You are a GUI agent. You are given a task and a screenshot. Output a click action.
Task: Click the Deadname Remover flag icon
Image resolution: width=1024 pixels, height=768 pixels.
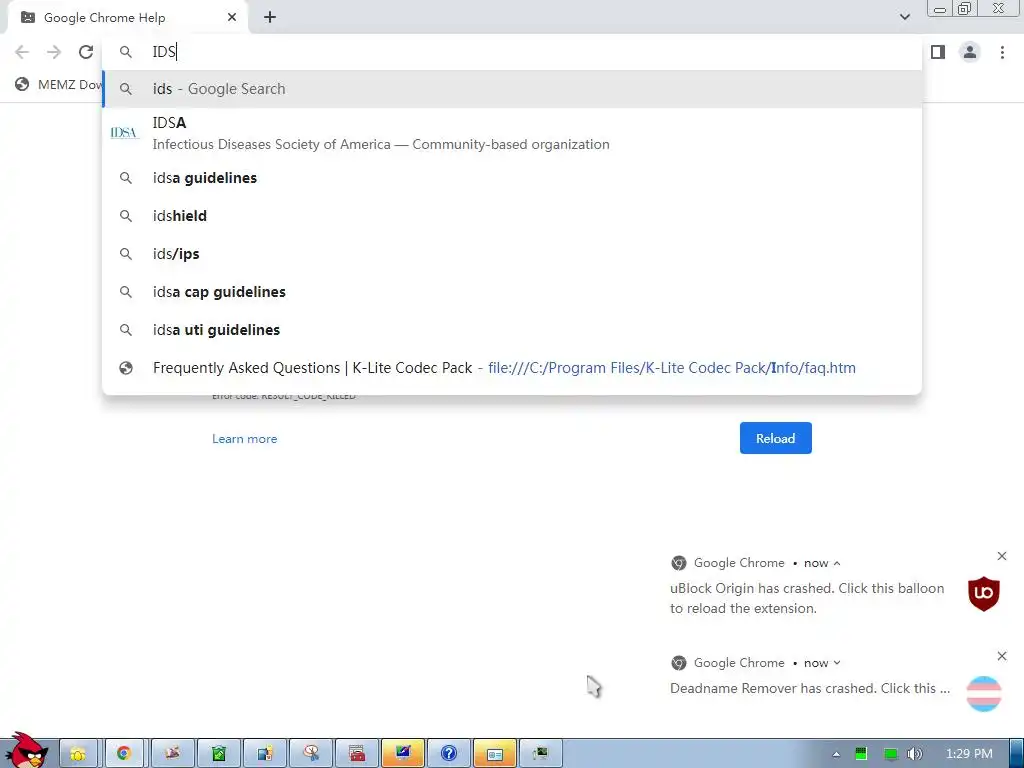pyautogui.click(x=984, y=694)
